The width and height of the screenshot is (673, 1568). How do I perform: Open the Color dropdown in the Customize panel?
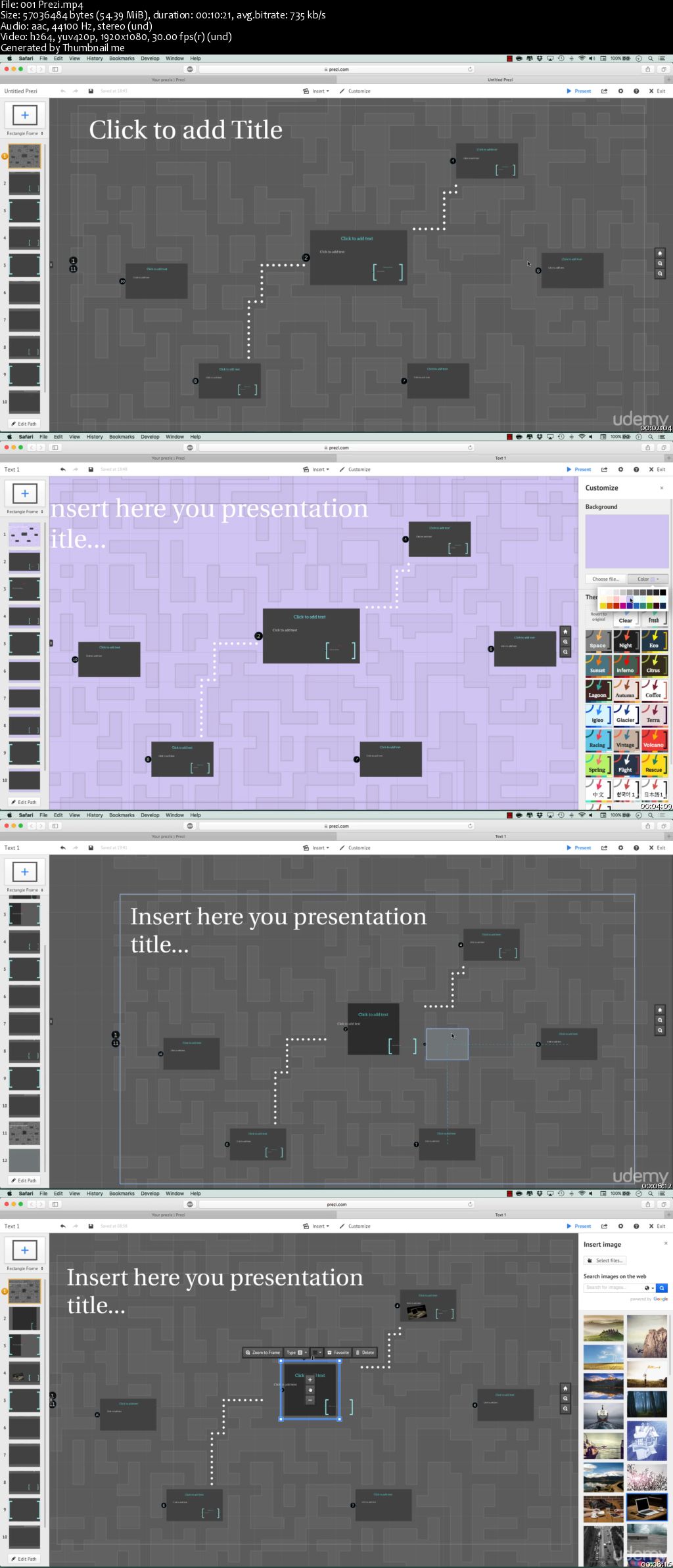pyautogui.click(x=648, y=579)
